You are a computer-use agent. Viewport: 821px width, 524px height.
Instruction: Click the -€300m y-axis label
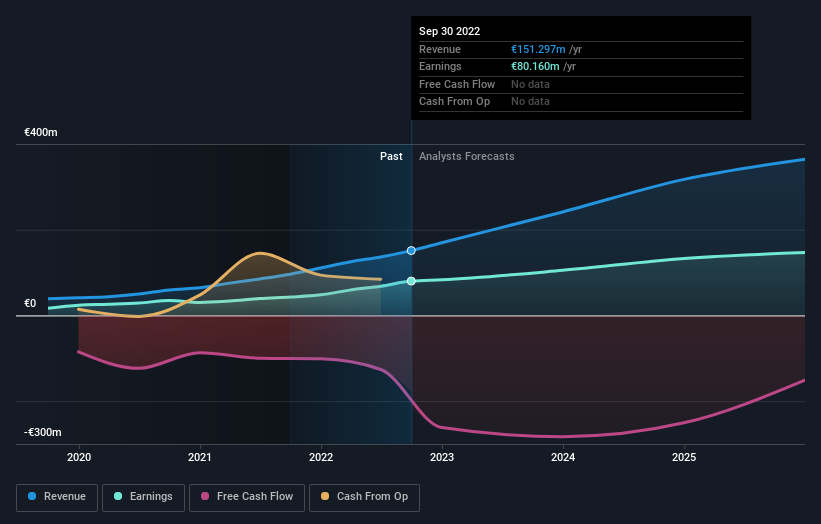click(43, 432)
